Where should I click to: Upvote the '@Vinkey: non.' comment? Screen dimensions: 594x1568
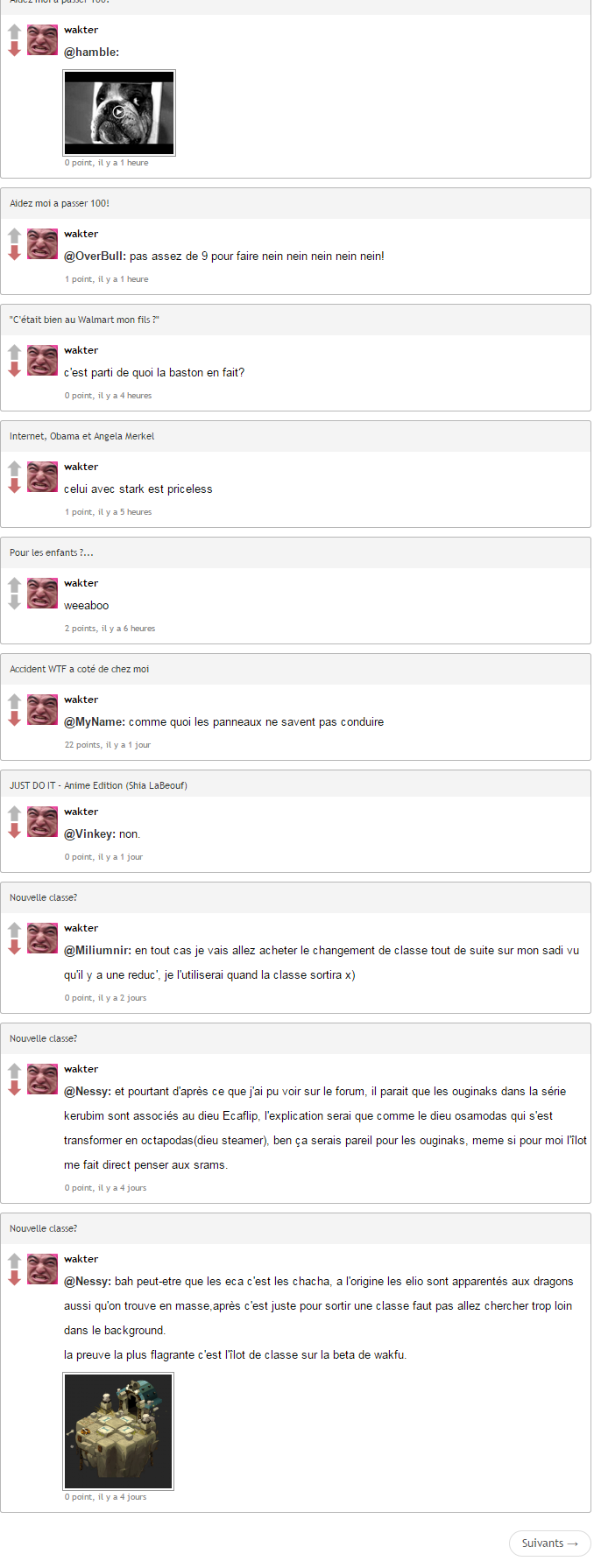click(x=14, y=813)
